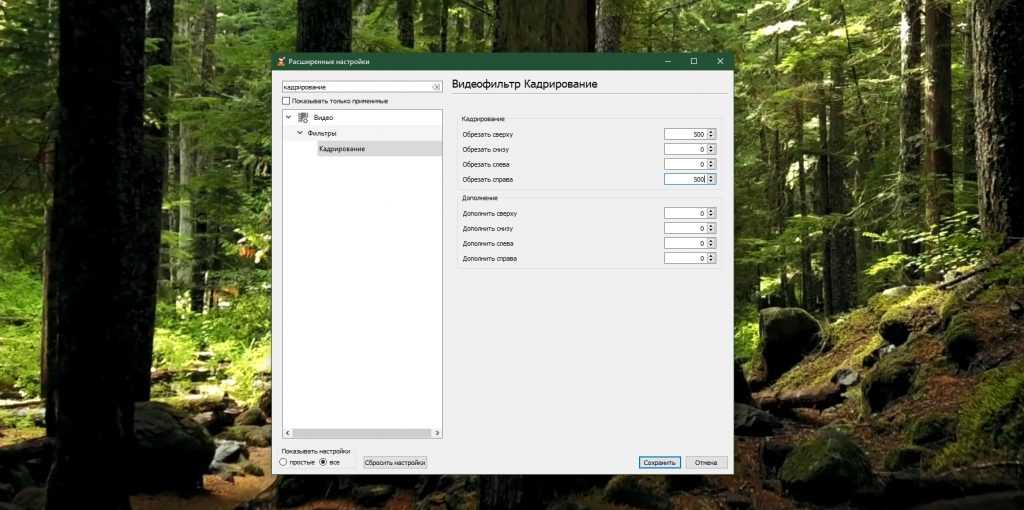Click the Сбросить настройки button
1024x510 pixels.
coord(395,462)
